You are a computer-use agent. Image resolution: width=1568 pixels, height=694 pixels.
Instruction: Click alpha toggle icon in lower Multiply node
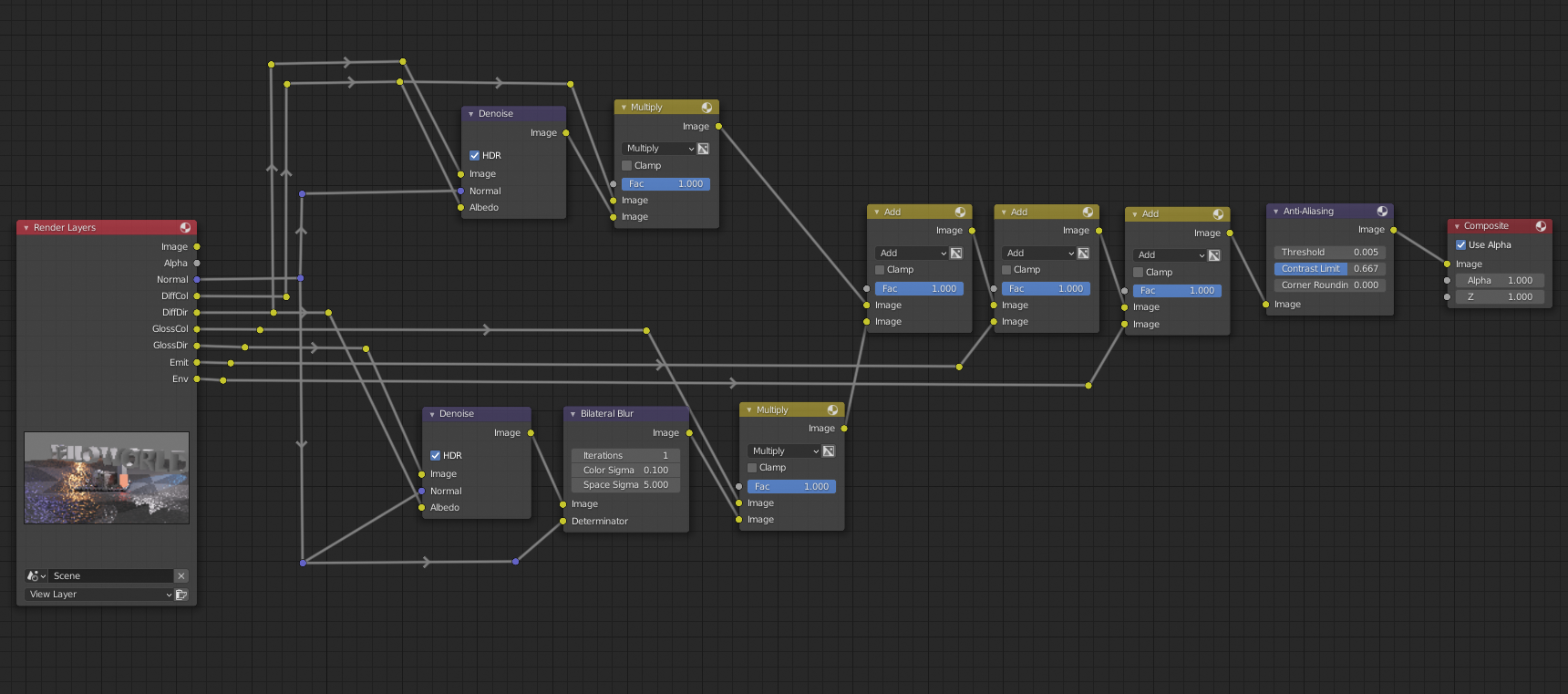(829, 451)
